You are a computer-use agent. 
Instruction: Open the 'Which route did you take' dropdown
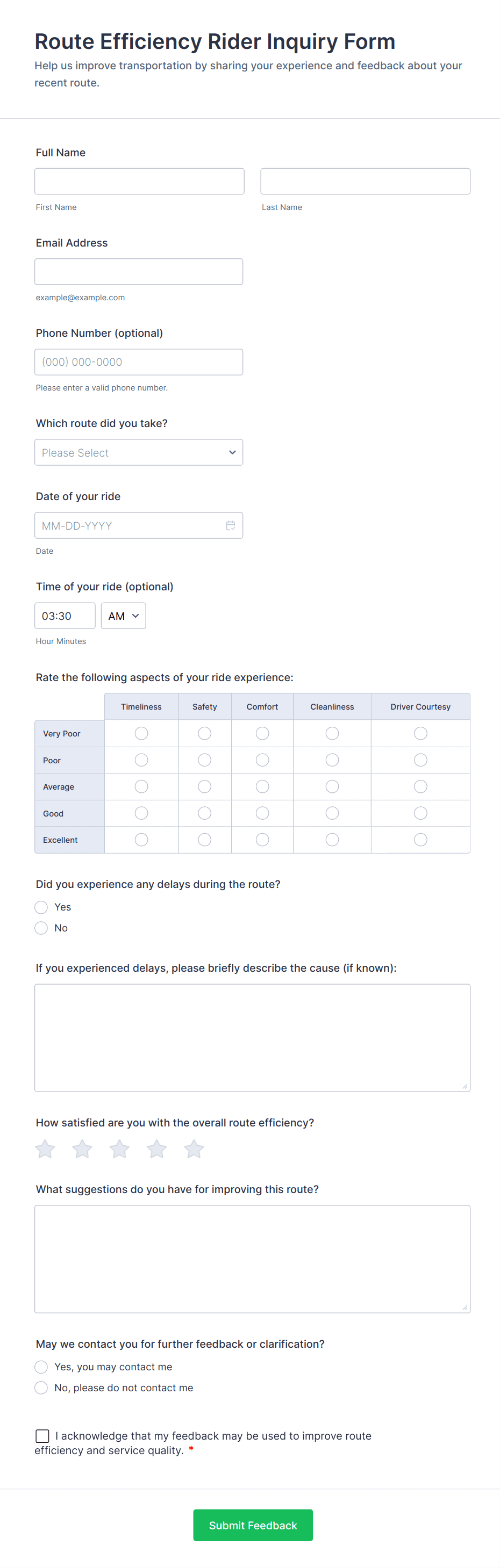coord(139,452)
